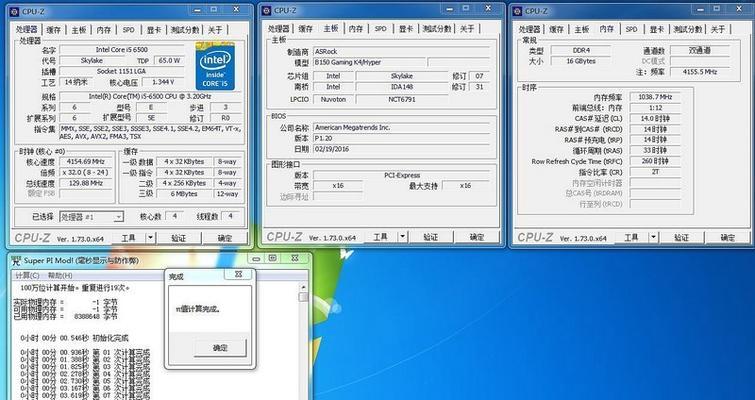
Task: Click the American Megatrends Inc. BIOS field
Action: (402, 128)
